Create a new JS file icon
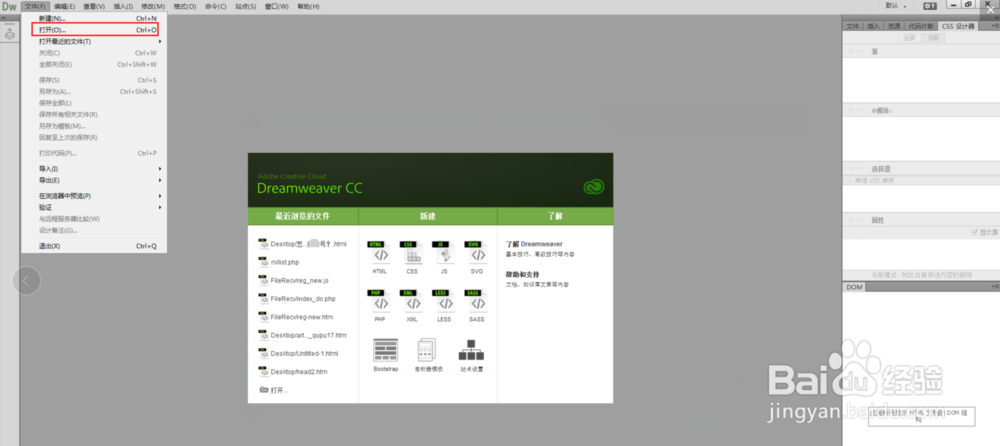 tap(445, 253)
